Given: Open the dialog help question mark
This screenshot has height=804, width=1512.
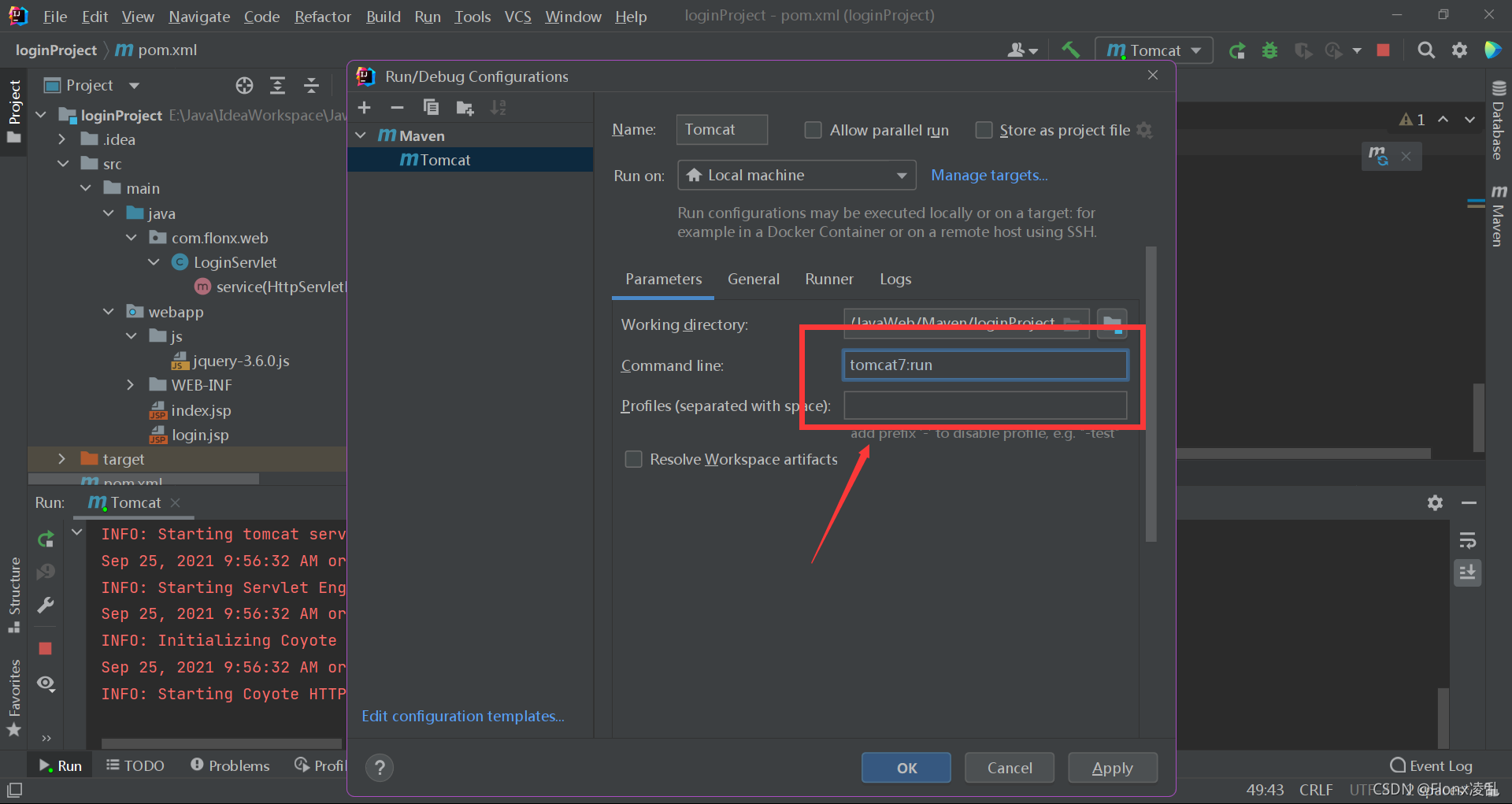Looking at the screenshot, I should [380, 767].
